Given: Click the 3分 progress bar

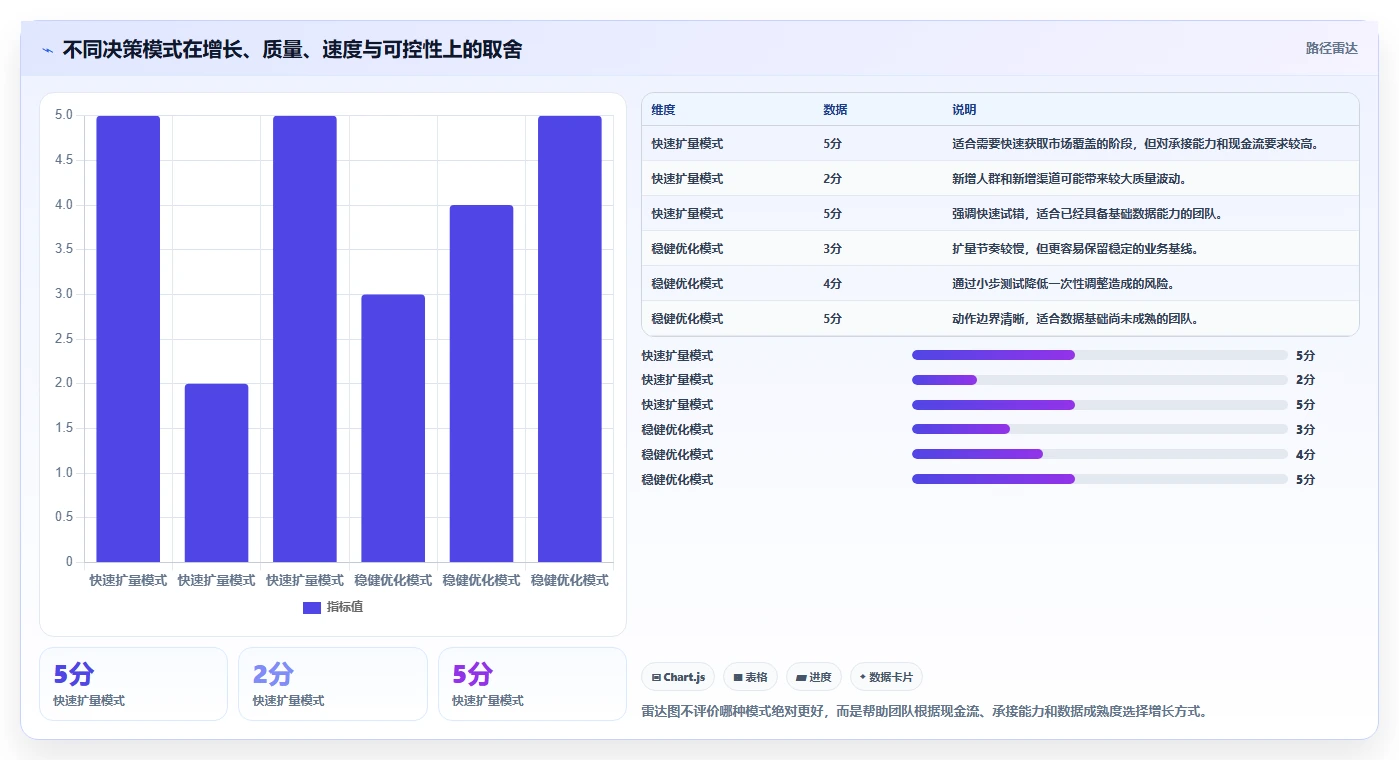Looking at the screenshot, I should 1099,430.
